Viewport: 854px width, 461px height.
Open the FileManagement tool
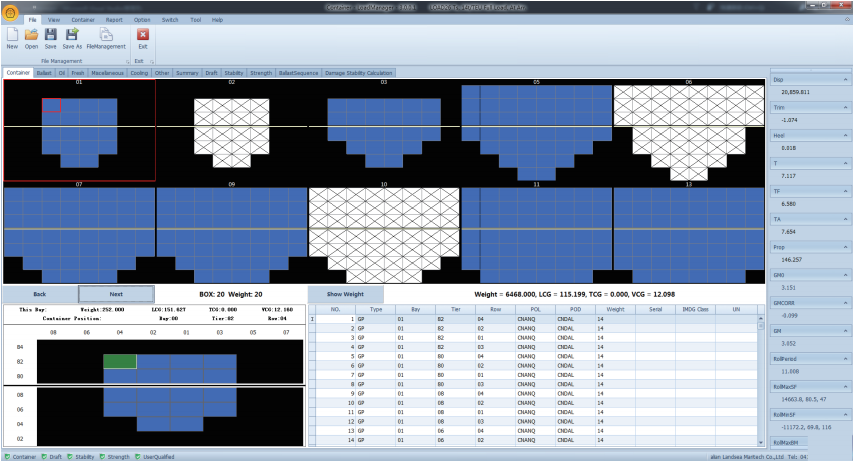106,35
